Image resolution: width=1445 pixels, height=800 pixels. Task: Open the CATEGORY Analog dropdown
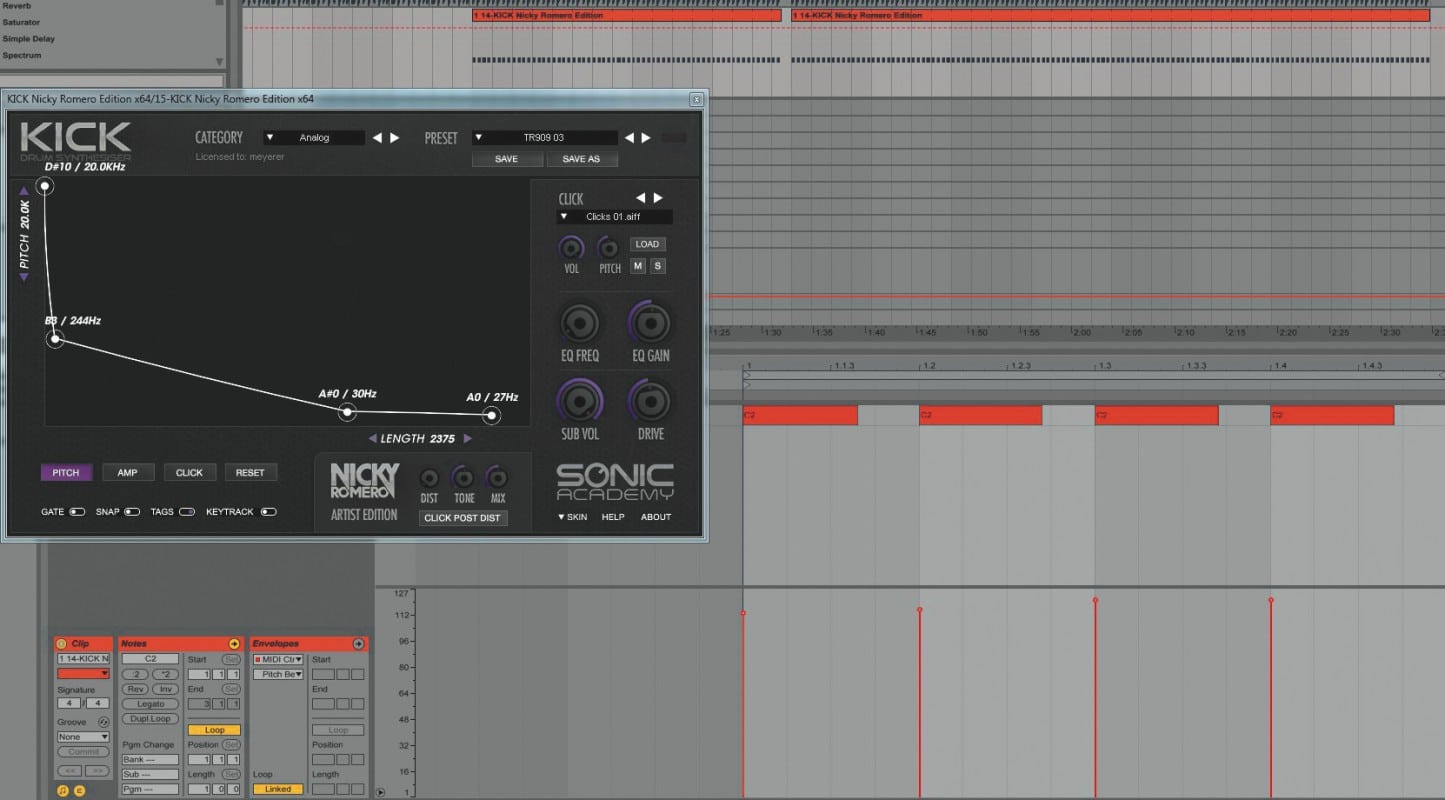coord(314,138)
